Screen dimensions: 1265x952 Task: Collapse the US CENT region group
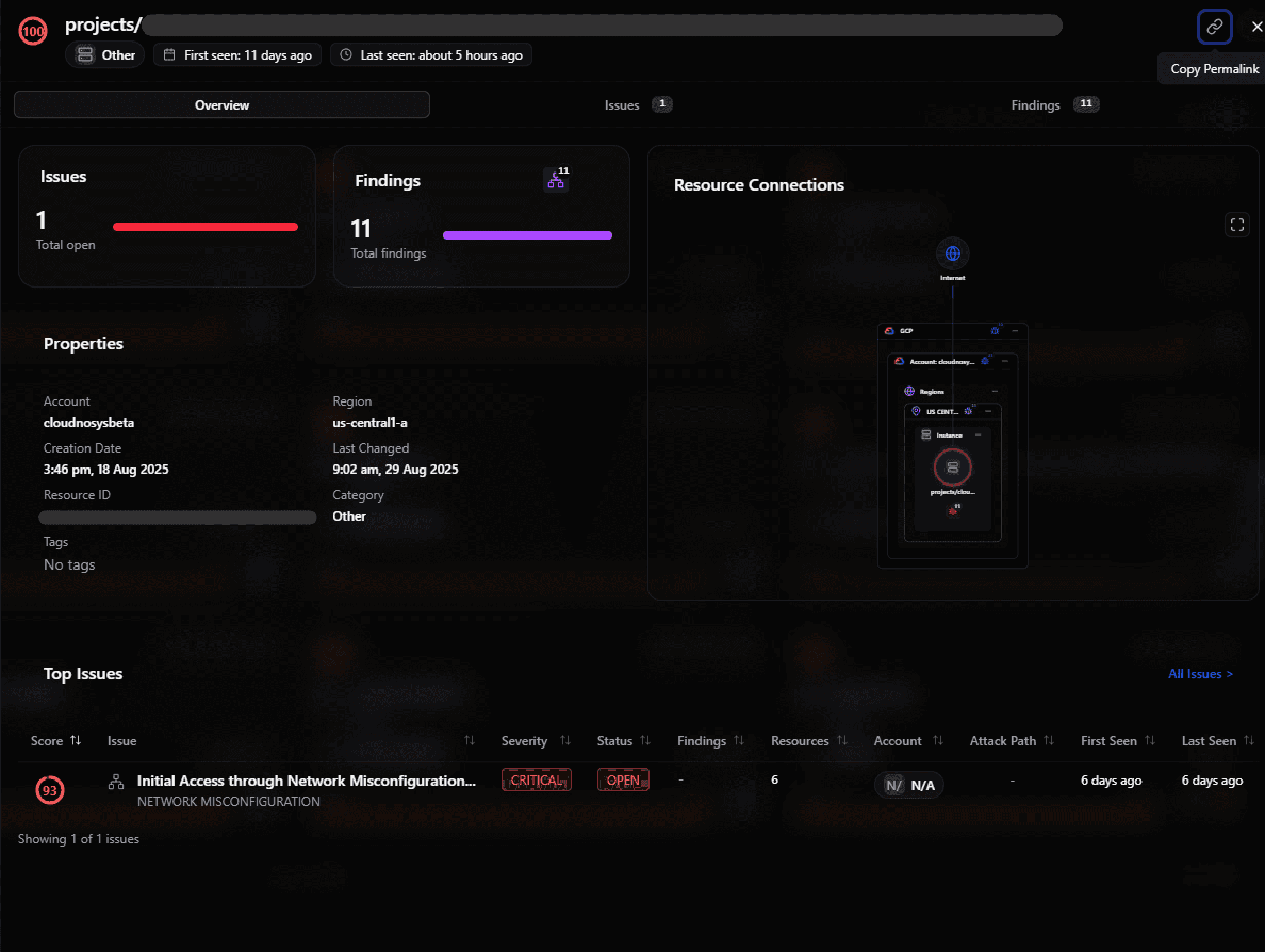pyautogui.click(x=988, y=411)
